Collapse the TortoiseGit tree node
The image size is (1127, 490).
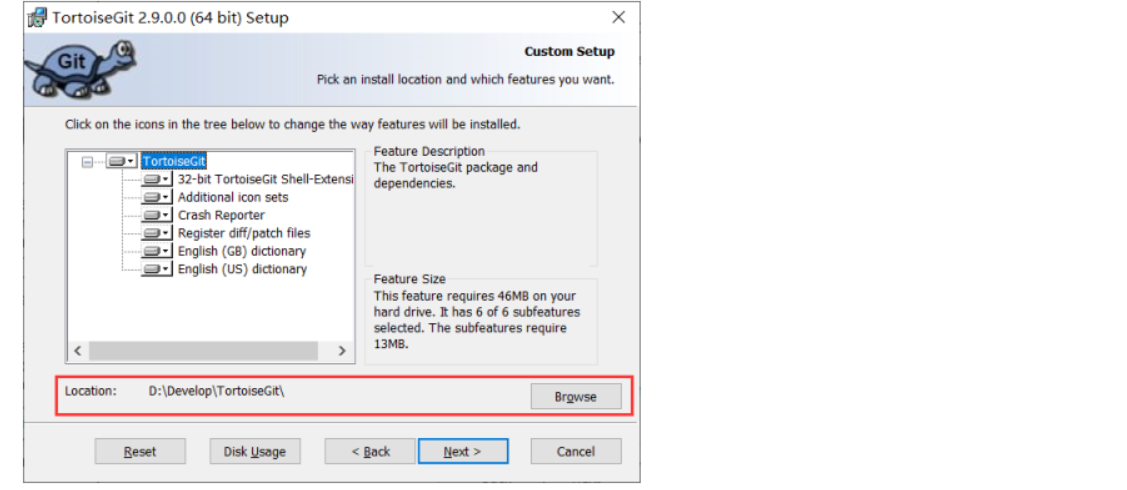click(x=88, y=162)
